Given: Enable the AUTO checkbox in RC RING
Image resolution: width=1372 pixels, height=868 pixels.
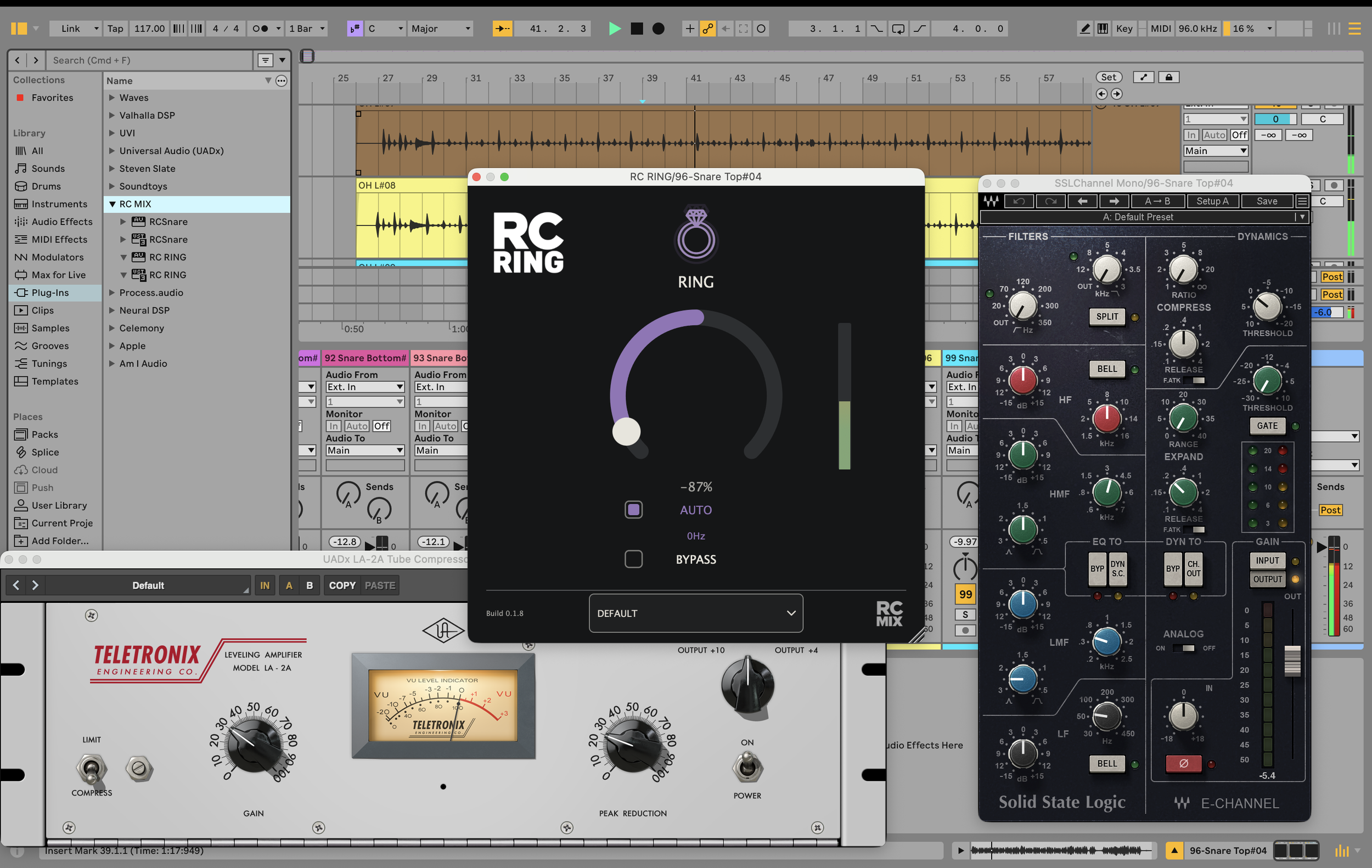Looking at the screenshot, I should (633, 509).
